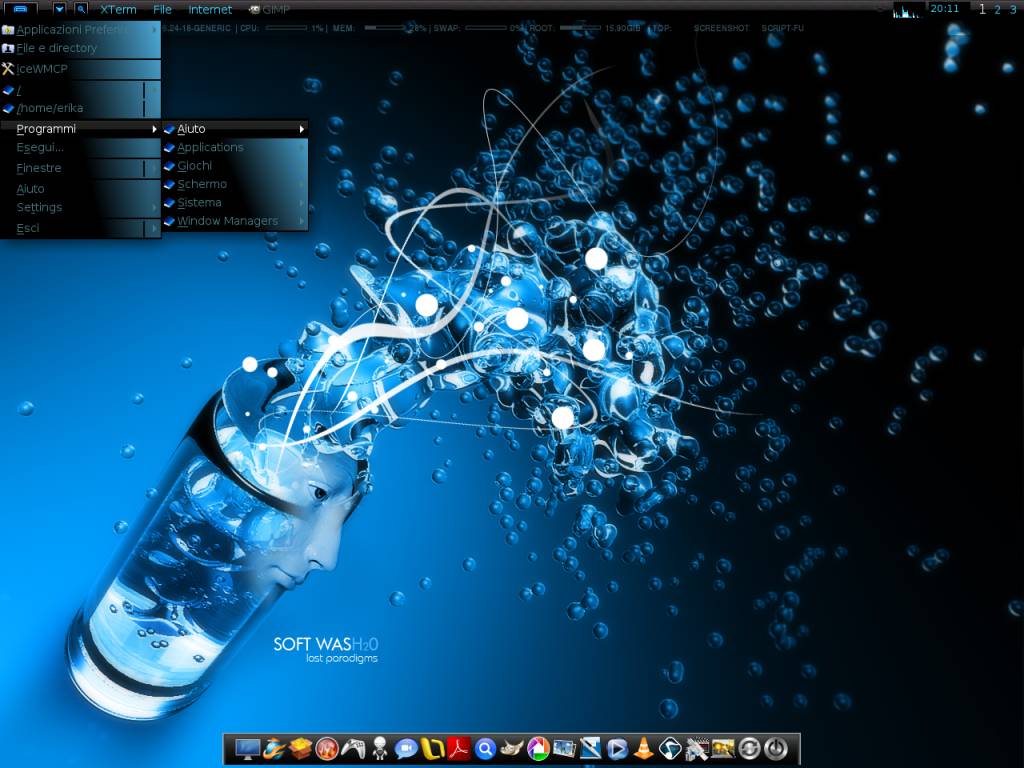The height and width of the screenshot is (768, 1024).
Task: Click the monitor icon in the dock
Action: [248, 748]
